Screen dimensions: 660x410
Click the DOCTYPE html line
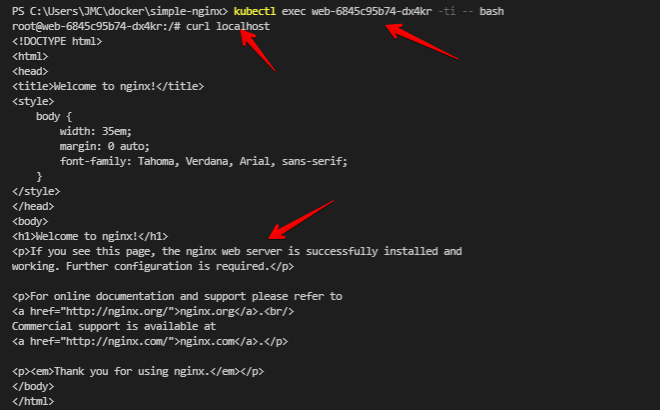pyautogui.click(x=57, y=41)
